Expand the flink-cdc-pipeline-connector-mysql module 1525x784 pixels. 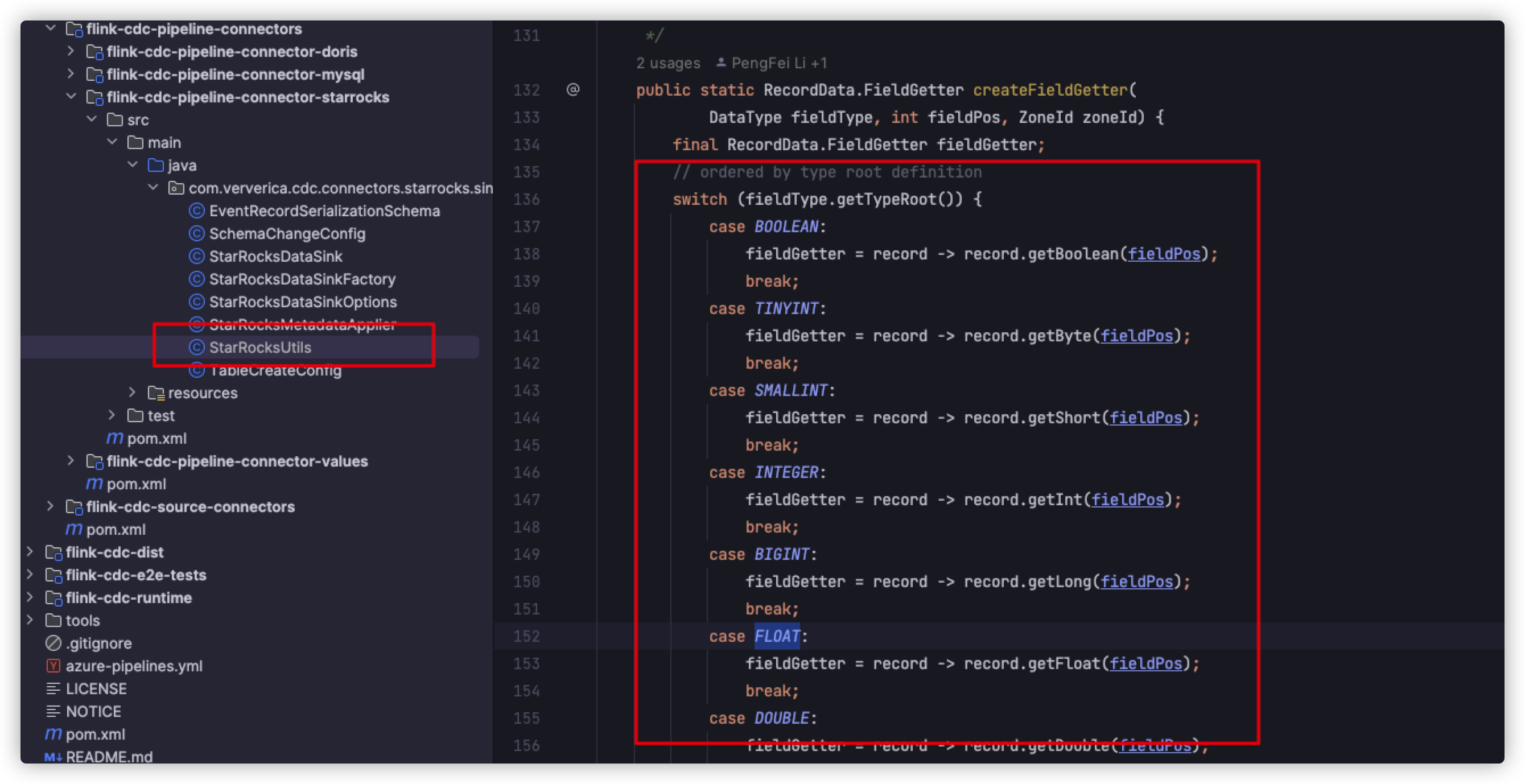tap(71, 74)
